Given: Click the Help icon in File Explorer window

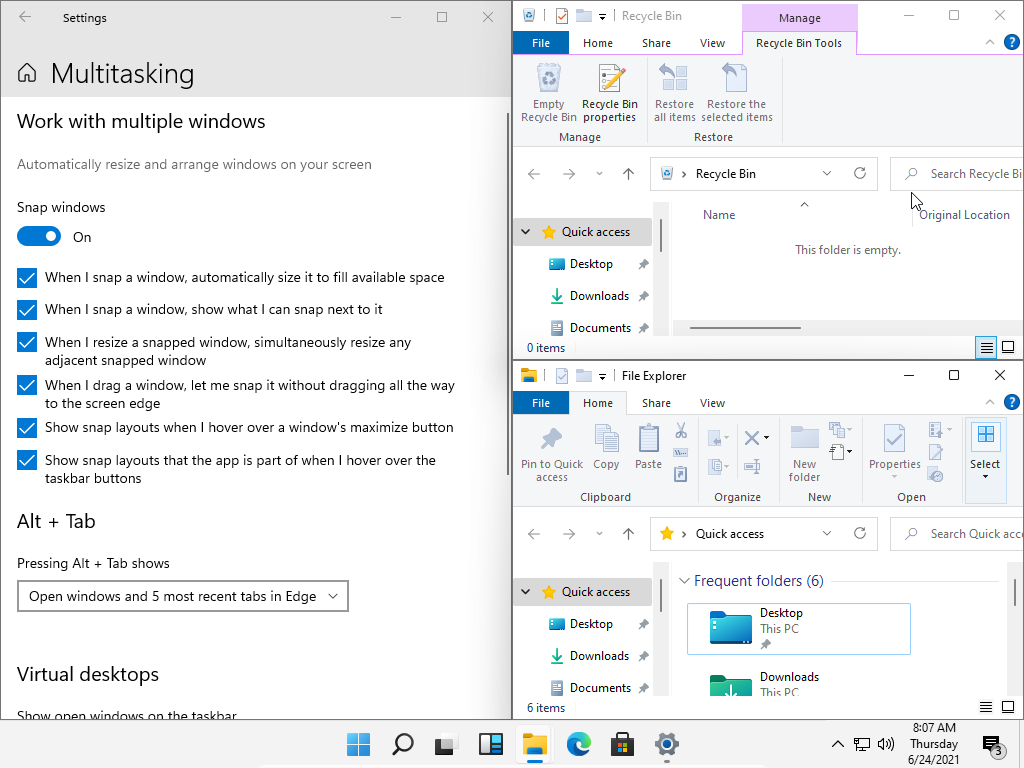Looking at the screenshot, I should [x=1011, y=402].
